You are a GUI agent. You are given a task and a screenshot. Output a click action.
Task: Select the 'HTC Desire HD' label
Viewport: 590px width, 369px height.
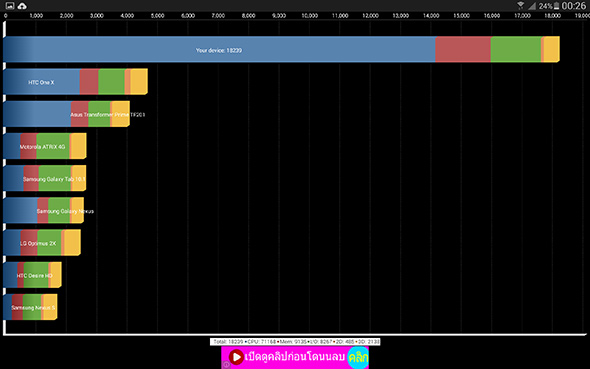(x=34, y=276)
